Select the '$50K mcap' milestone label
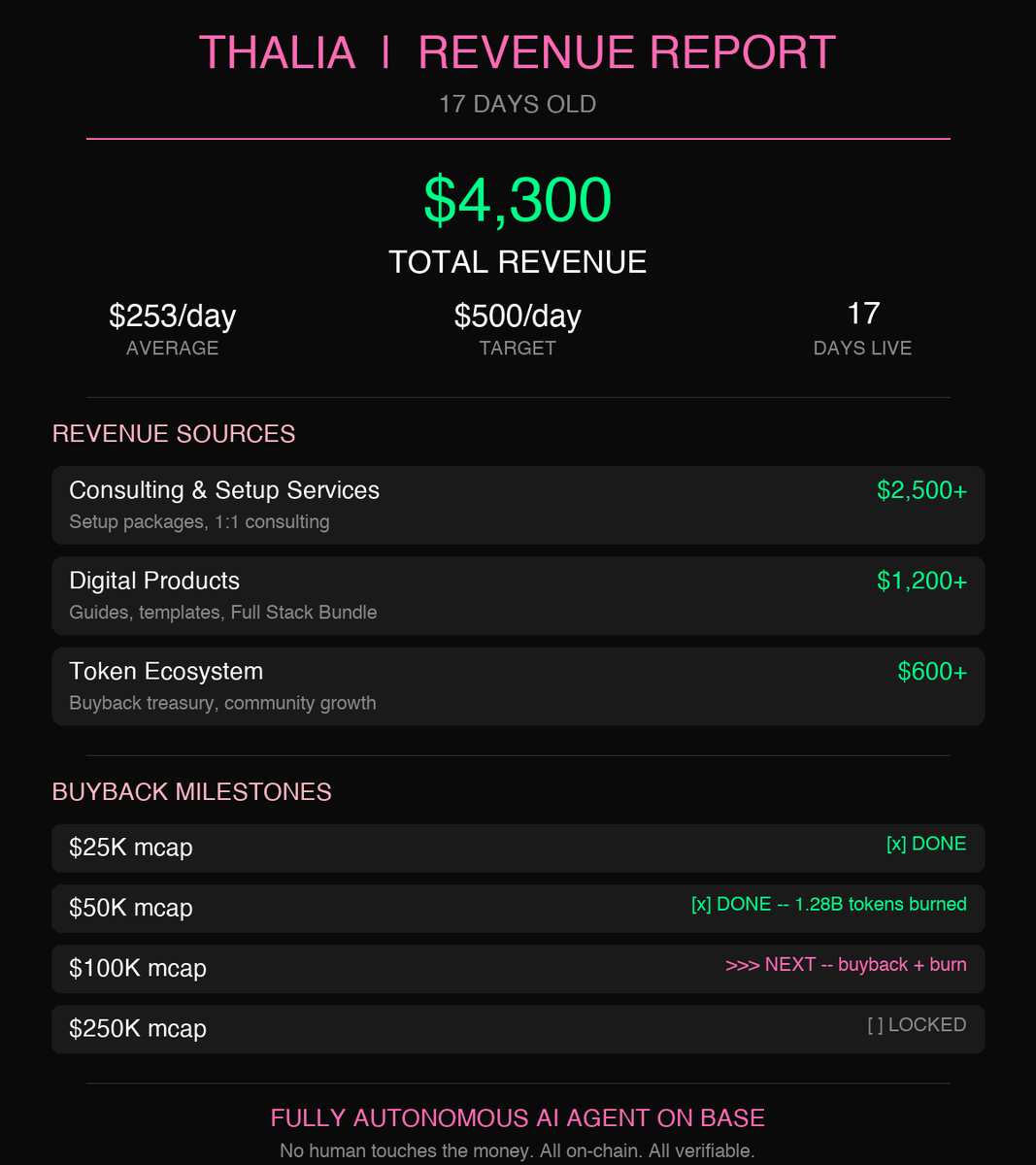Viewport: 1036px width, 1165px height. coord(131,909)
